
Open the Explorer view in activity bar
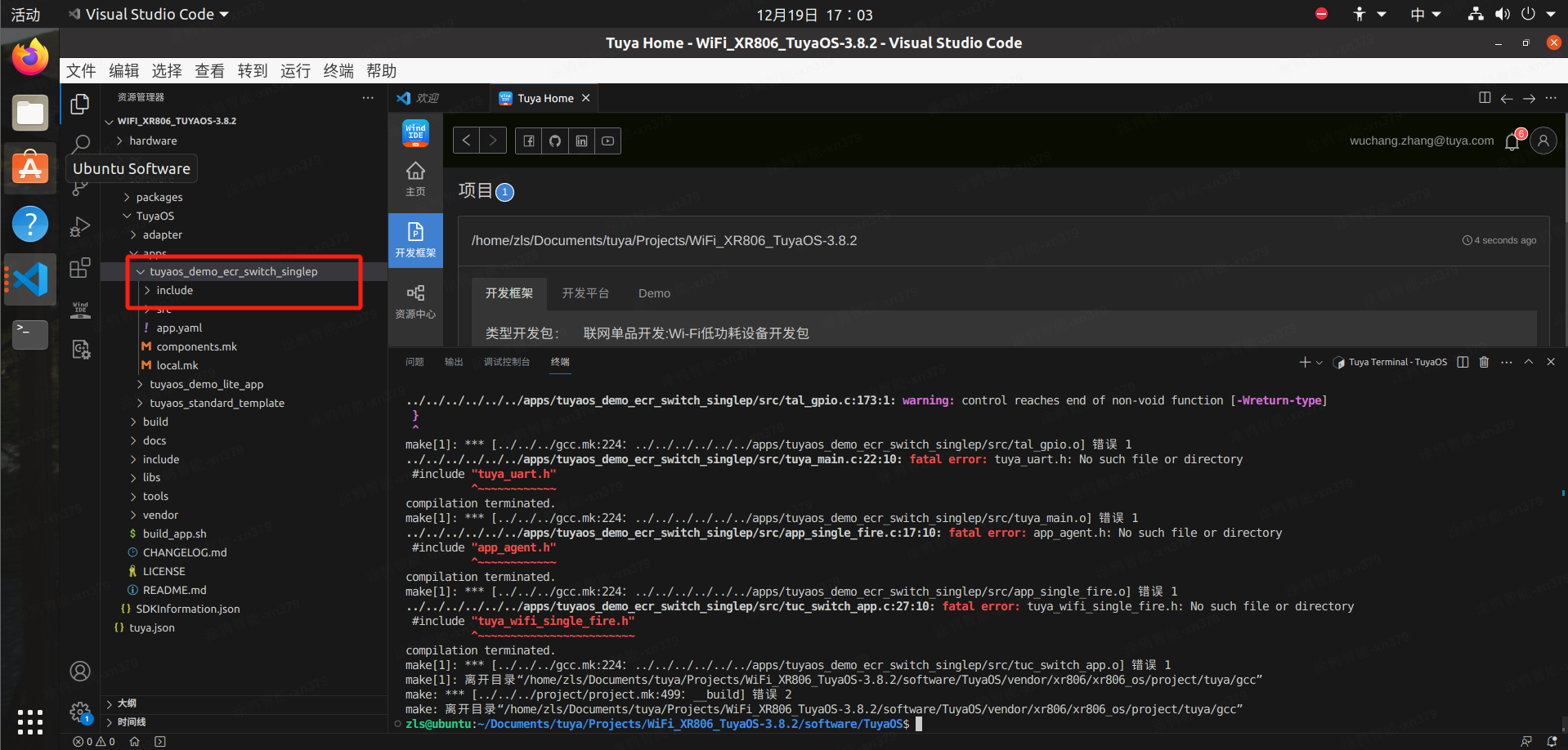[80, 104]
